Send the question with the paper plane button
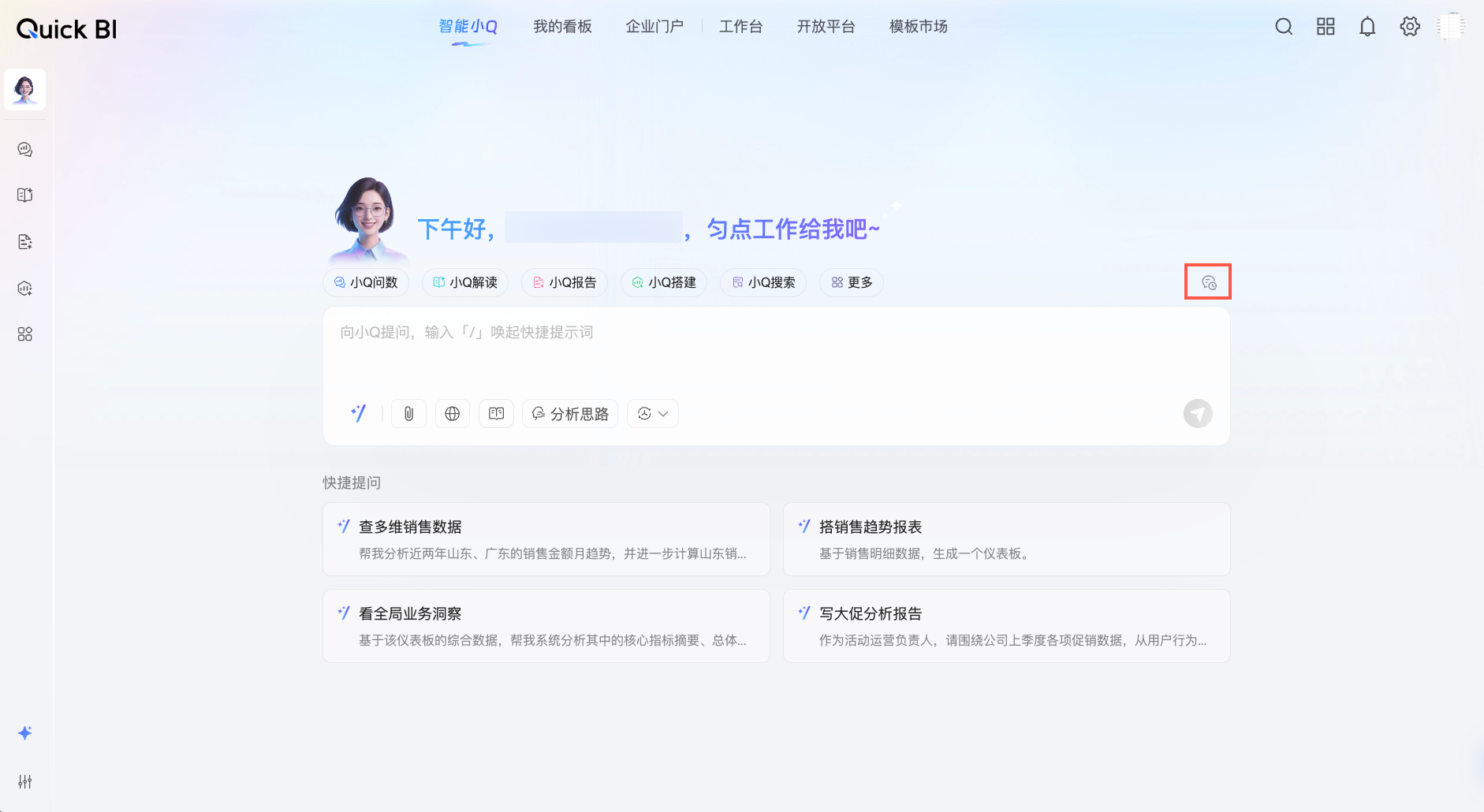Viewport: 1484px width, 812px height. point(1198,414)
